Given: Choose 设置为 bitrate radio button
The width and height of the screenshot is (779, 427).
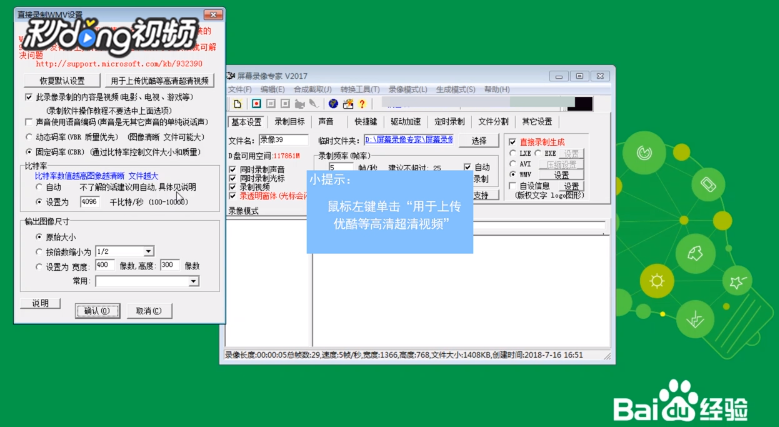Looking at the screenshot, I should pyautogui.click(x=39, y=202).
